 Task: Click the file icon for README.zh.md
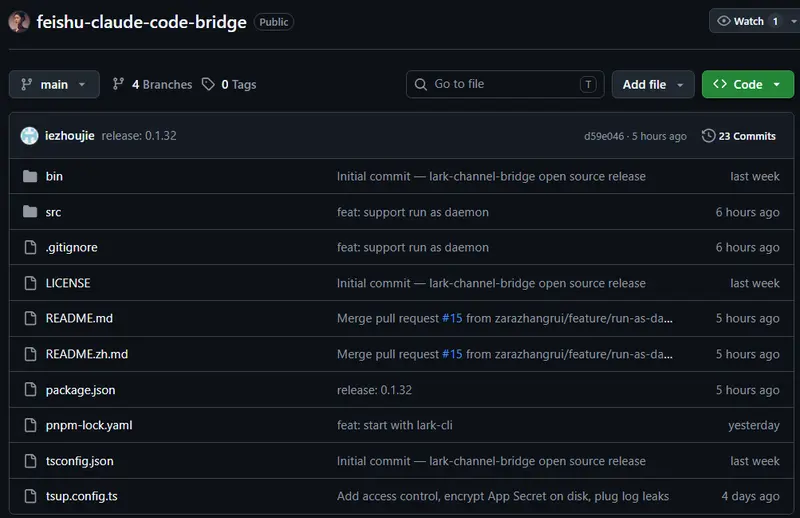31,354
